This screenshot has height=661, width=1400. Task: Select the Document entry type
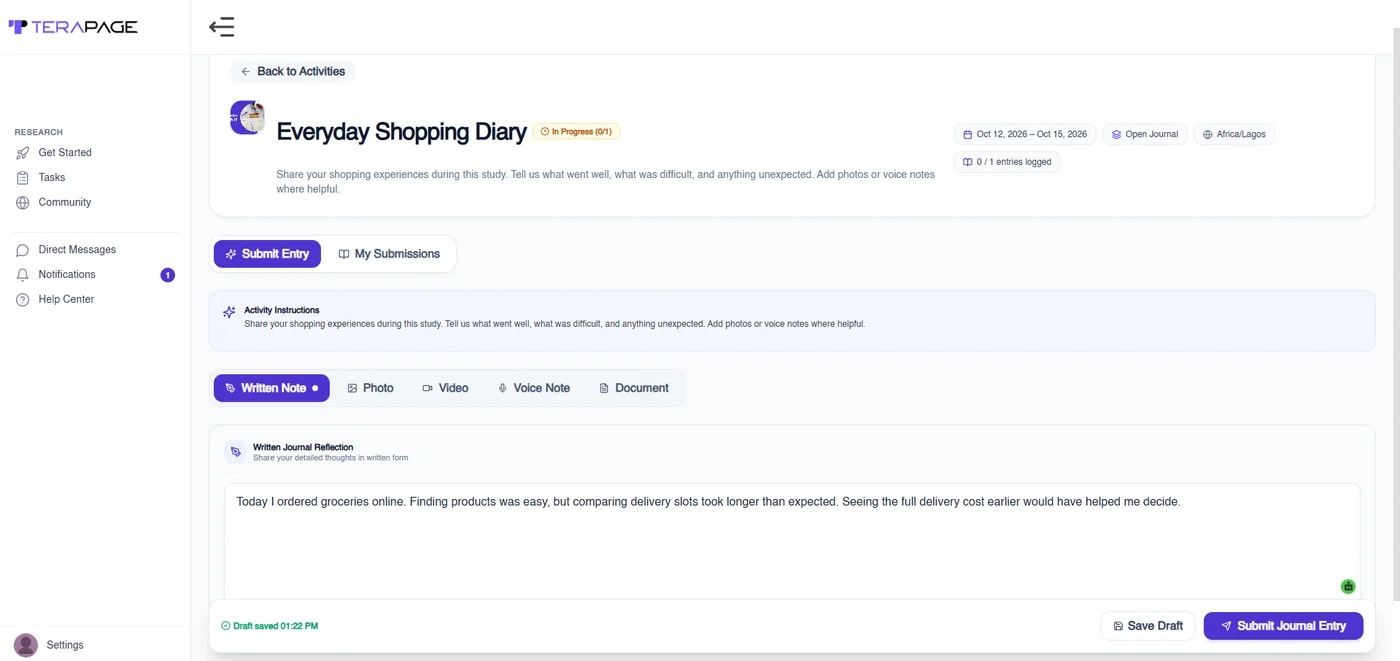(x=634, y=388)
